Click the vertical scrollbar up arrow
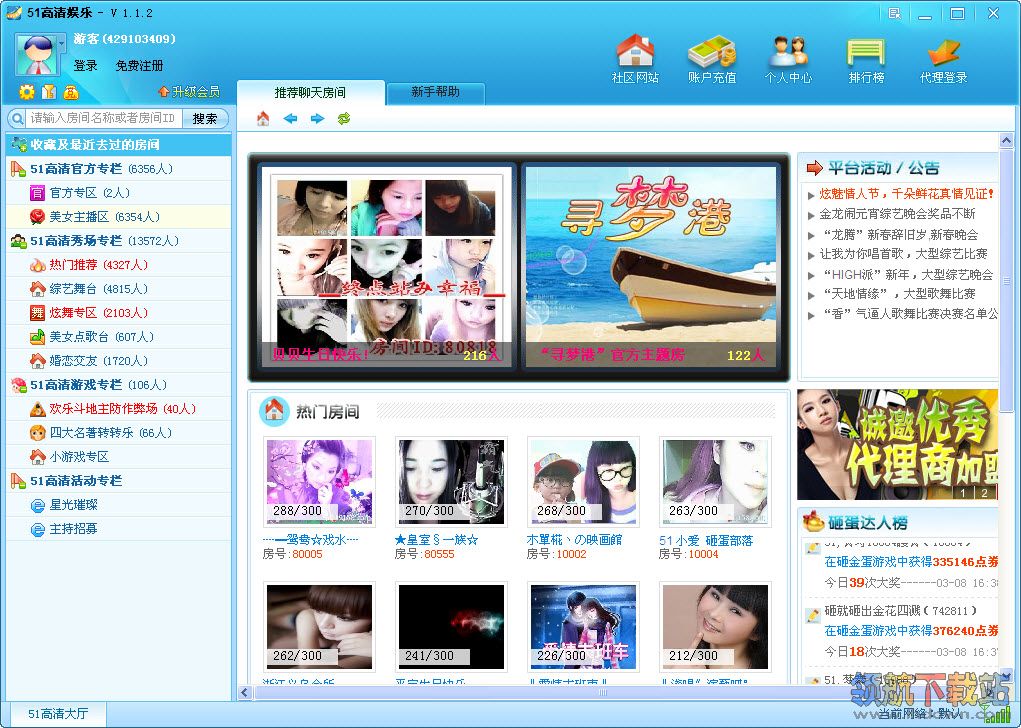The height and width of the screenshot is (728, 1021). (x=1006, y=140)
